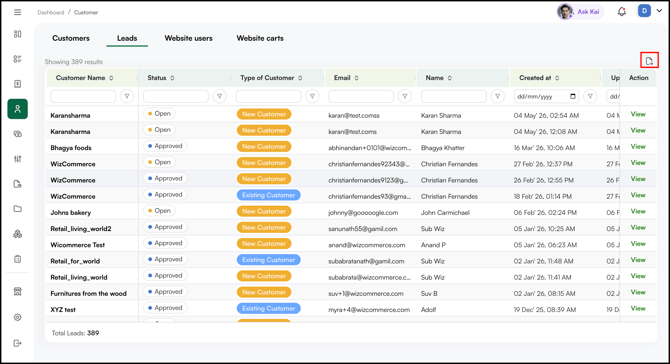670x364 pixels.
Task: Click the johnny@gooooogle.com email cell
Action: pos(363,212)
